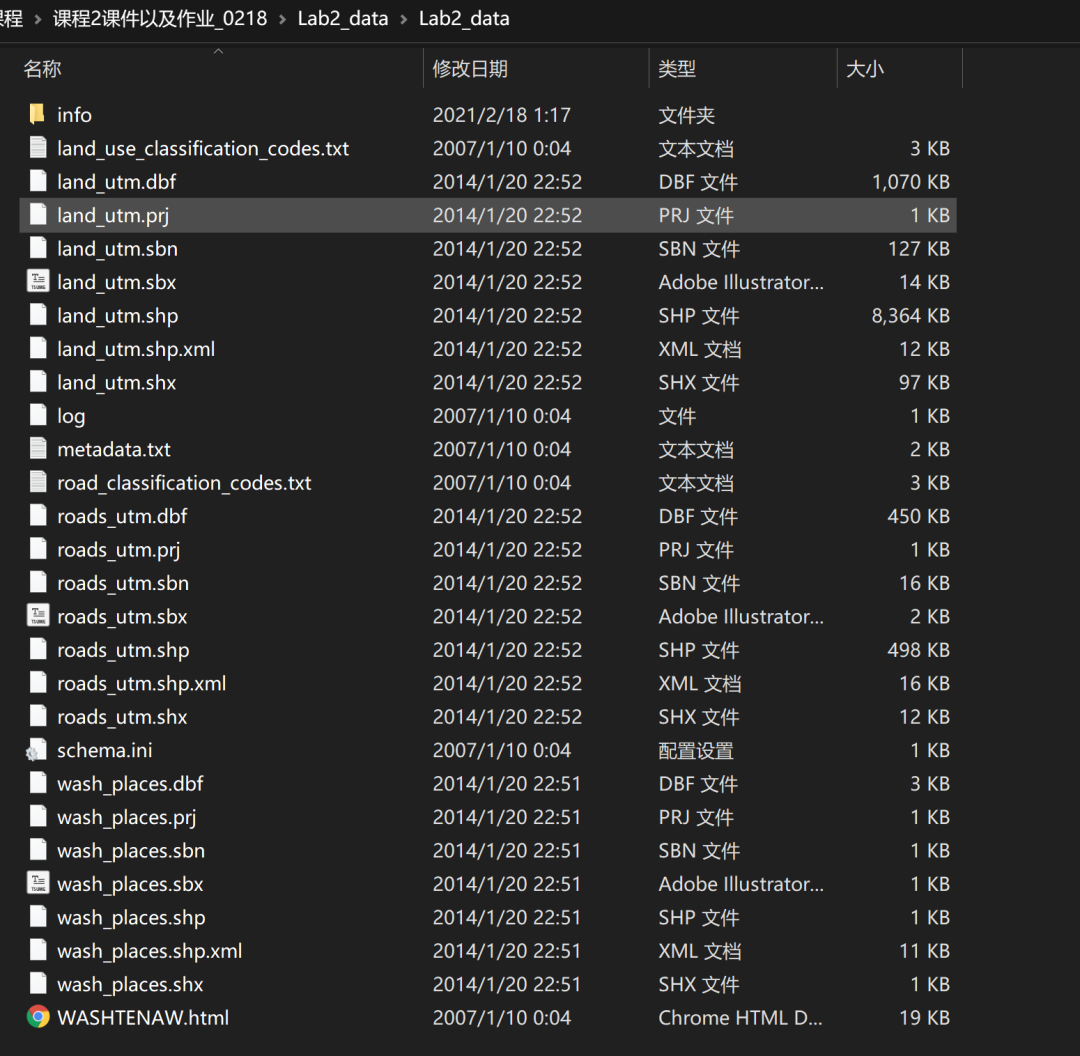Select the wash_places.dbf file

click(x=130, y=784)
